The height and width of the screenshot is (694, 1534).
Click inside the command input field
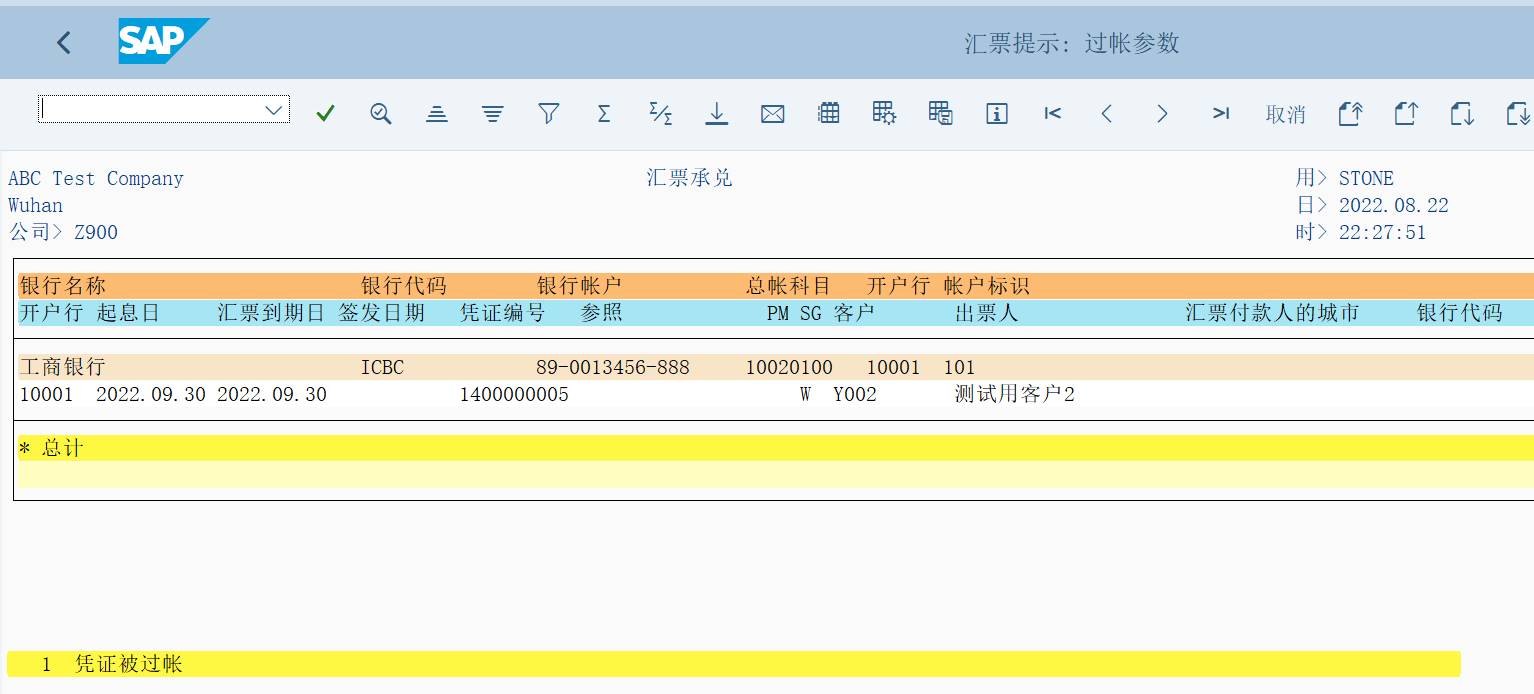tap(150, 109)
